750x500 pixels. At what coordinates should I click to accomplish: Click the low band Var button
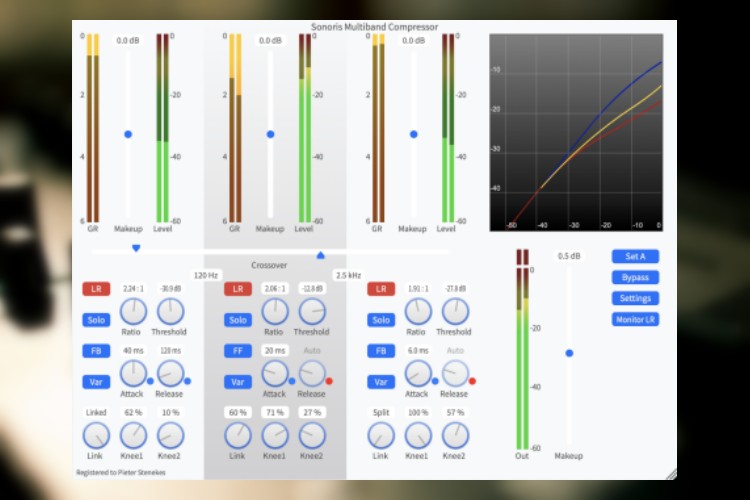(96, 382)
